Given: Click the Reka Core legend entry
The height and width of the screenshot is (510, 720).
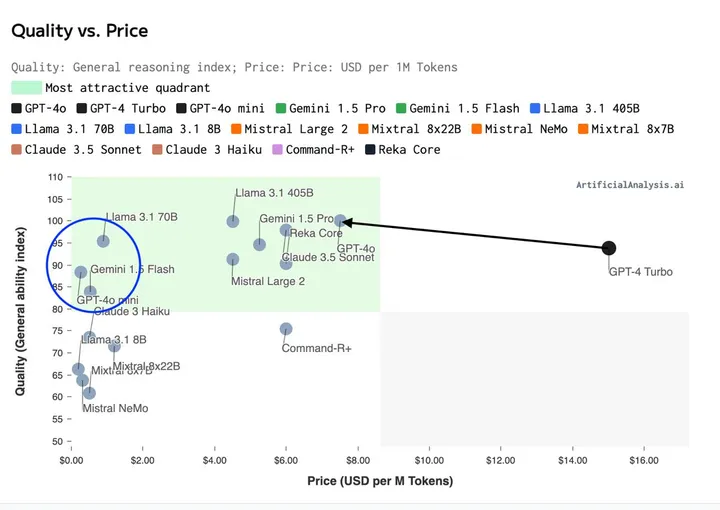Looking at the screenshot, I should tap(403, 150).
